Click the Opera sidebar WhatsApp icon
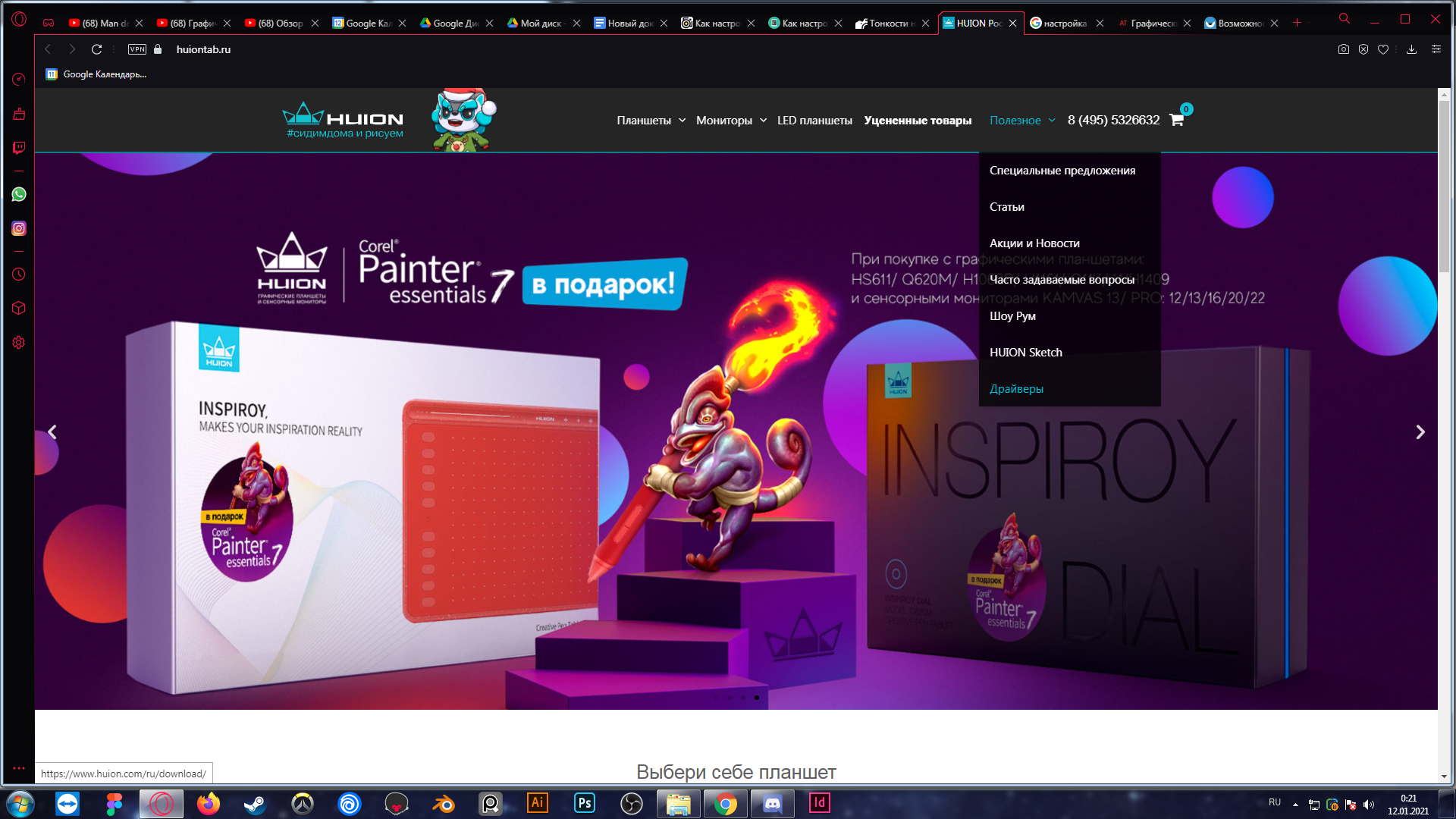This screenshot has height=819, width=1456. 19,194
